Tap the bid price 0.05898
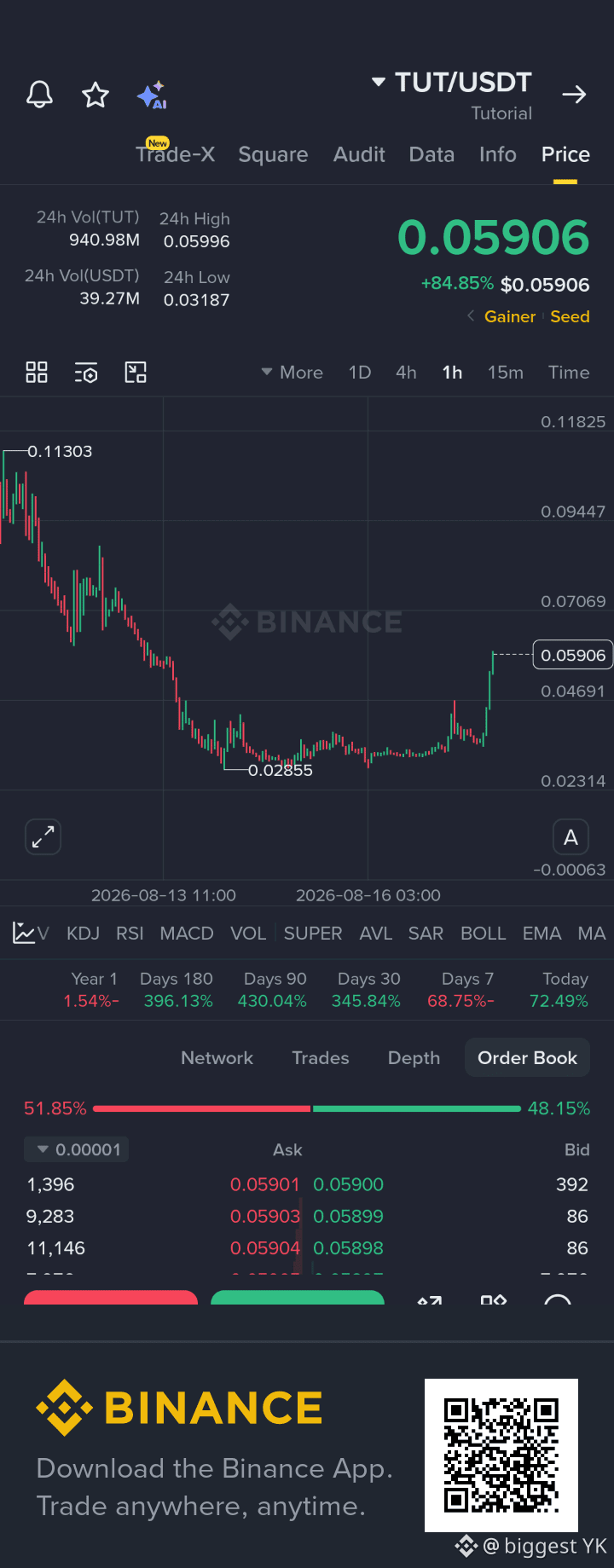The width and height of the screenshot is (614, 1568). click(x=348, y=1248)
